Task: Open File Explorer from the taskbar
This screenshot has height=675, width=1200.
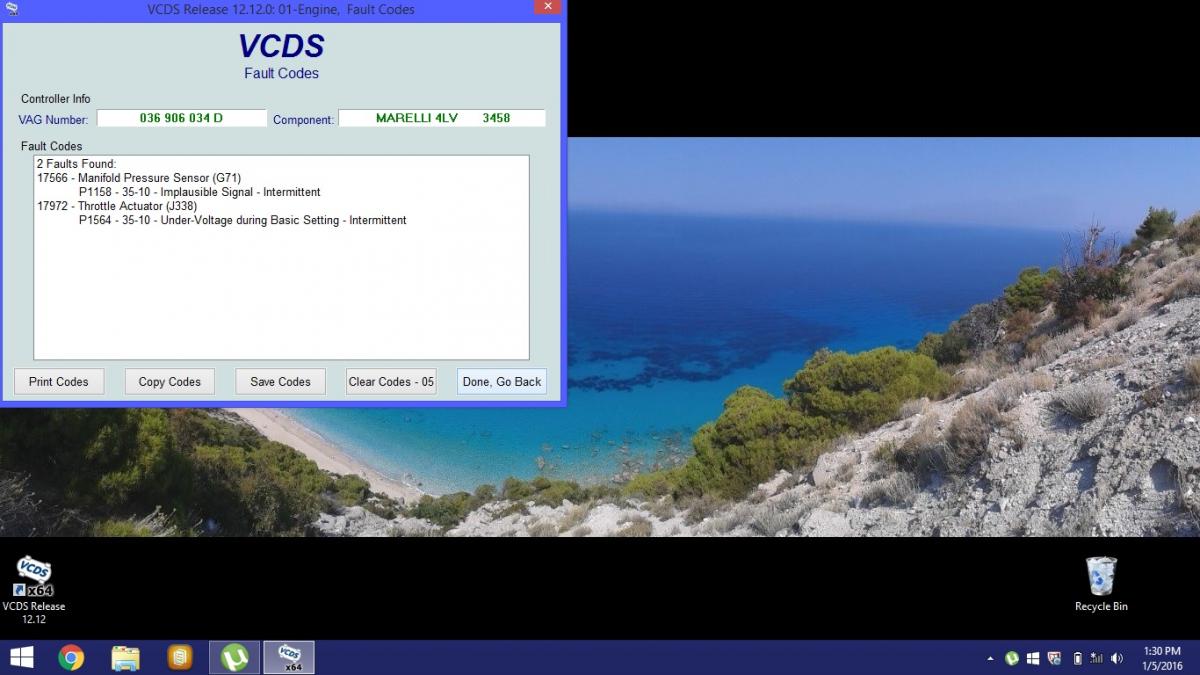Action: click(125, 657)
